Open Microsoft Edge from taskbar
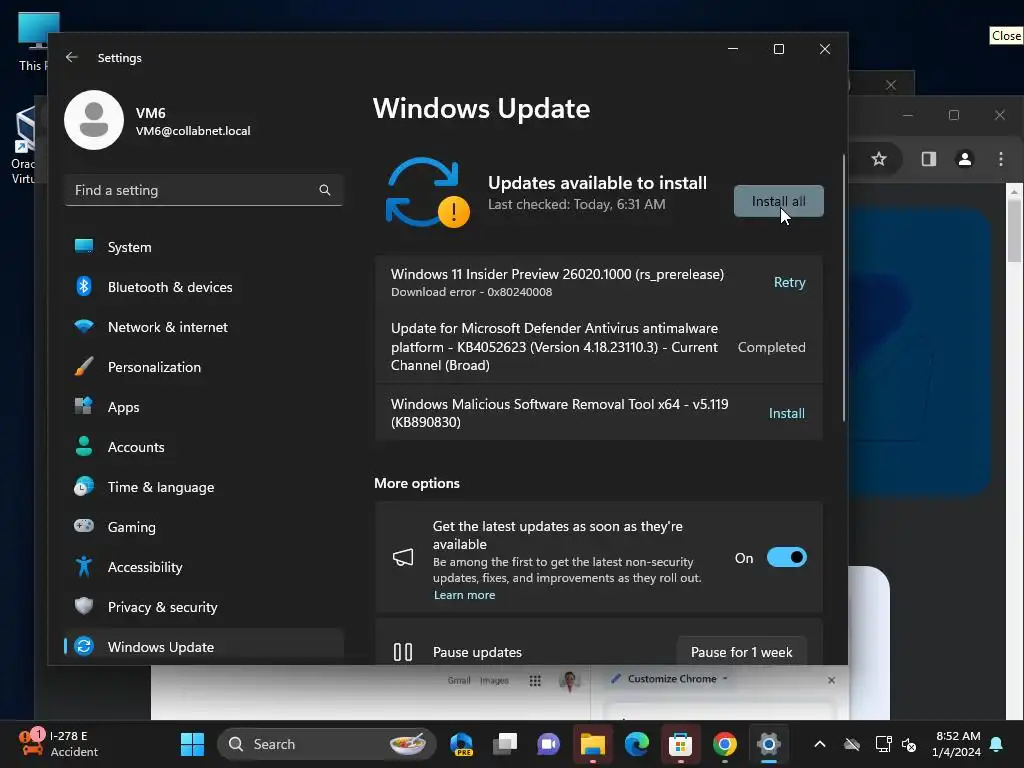Screen dimensions: 1024x768 coord(637,744)
